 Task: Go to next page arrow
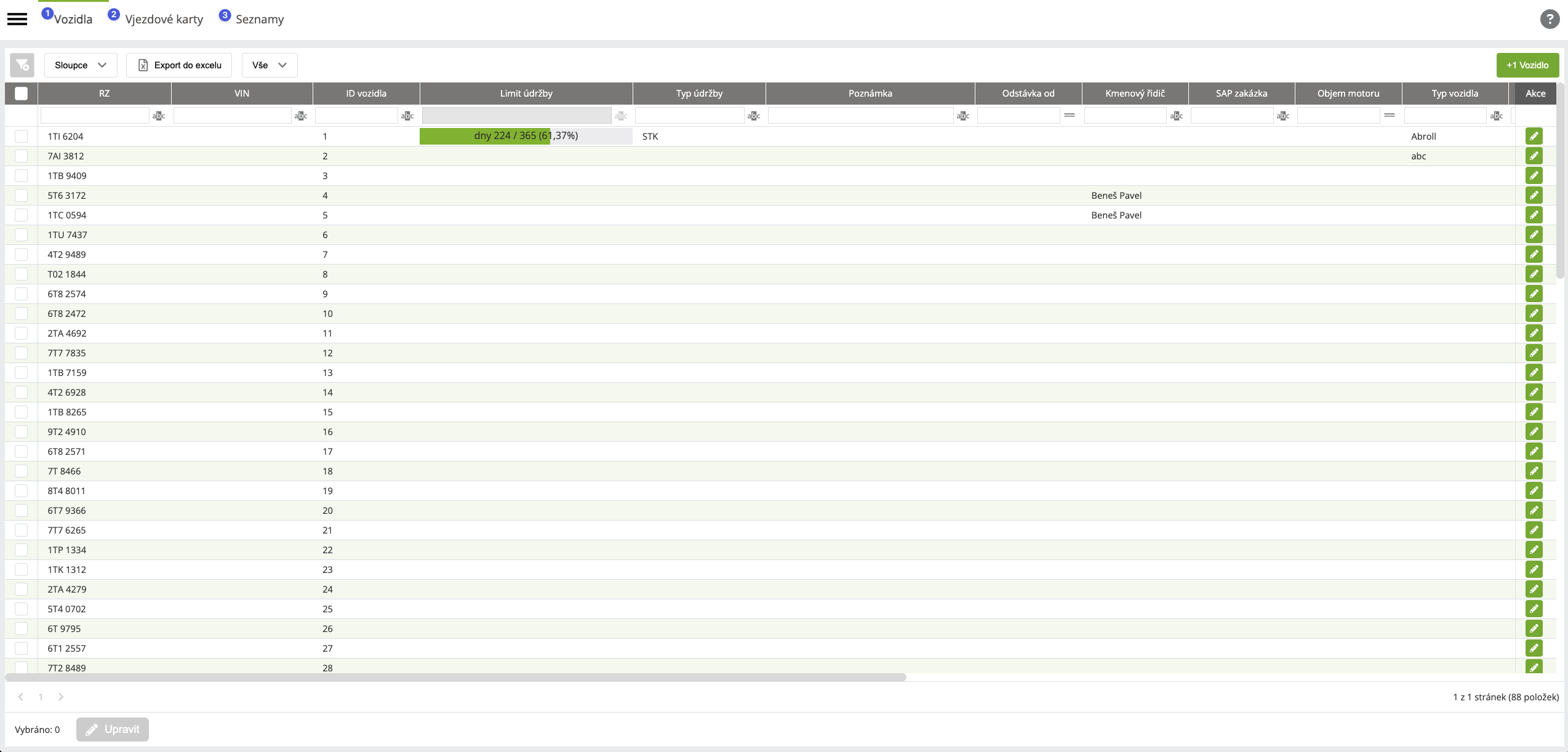(x=61, y=697)
